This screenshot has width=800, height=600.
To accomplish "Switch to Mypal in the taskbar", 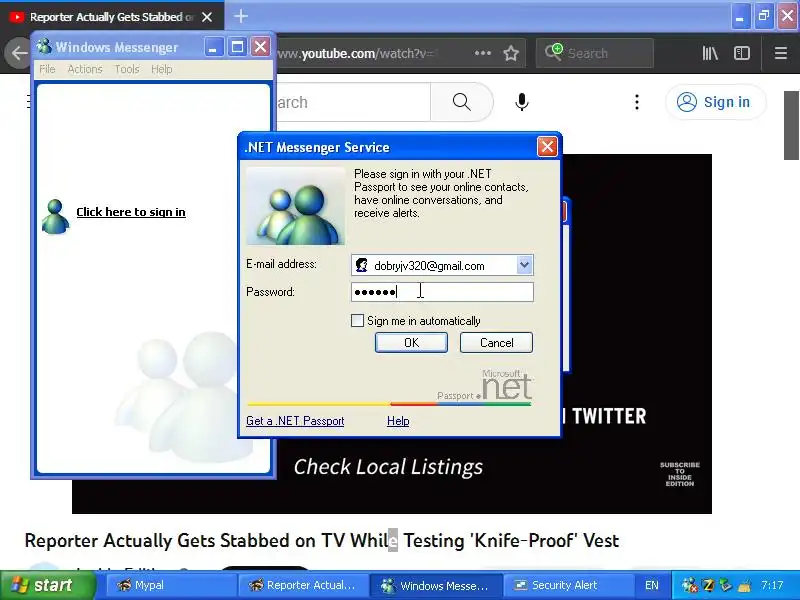I will click(171, 585).
